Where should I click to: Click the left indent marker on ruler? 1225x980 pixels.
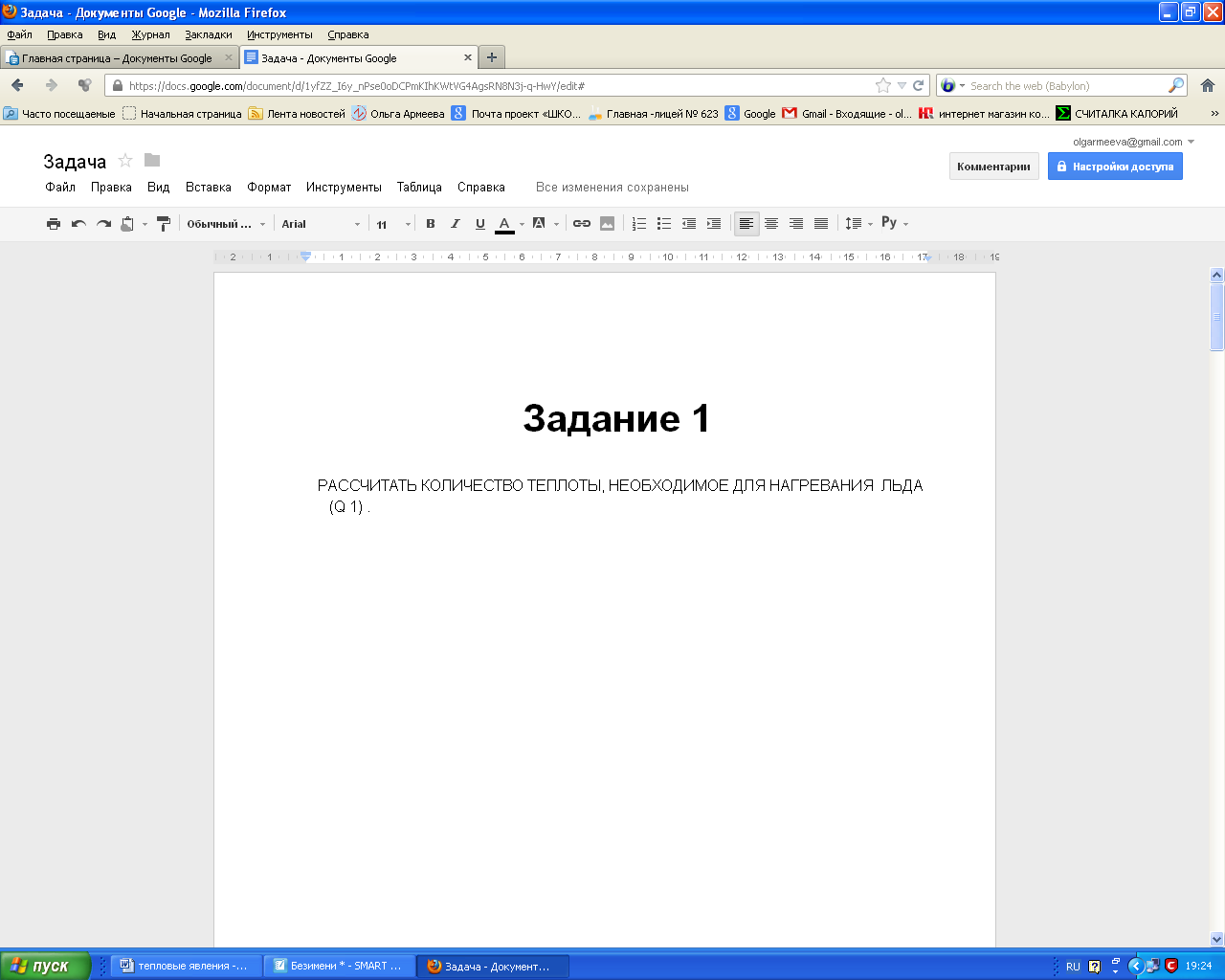coord(305,256)
